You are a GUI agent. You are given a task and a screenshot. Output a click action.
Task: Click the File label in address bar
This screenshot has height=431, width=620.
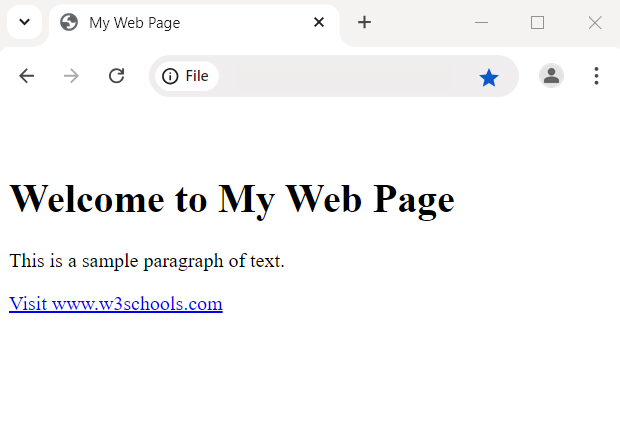pyautogui.click(x=197, y=76)
